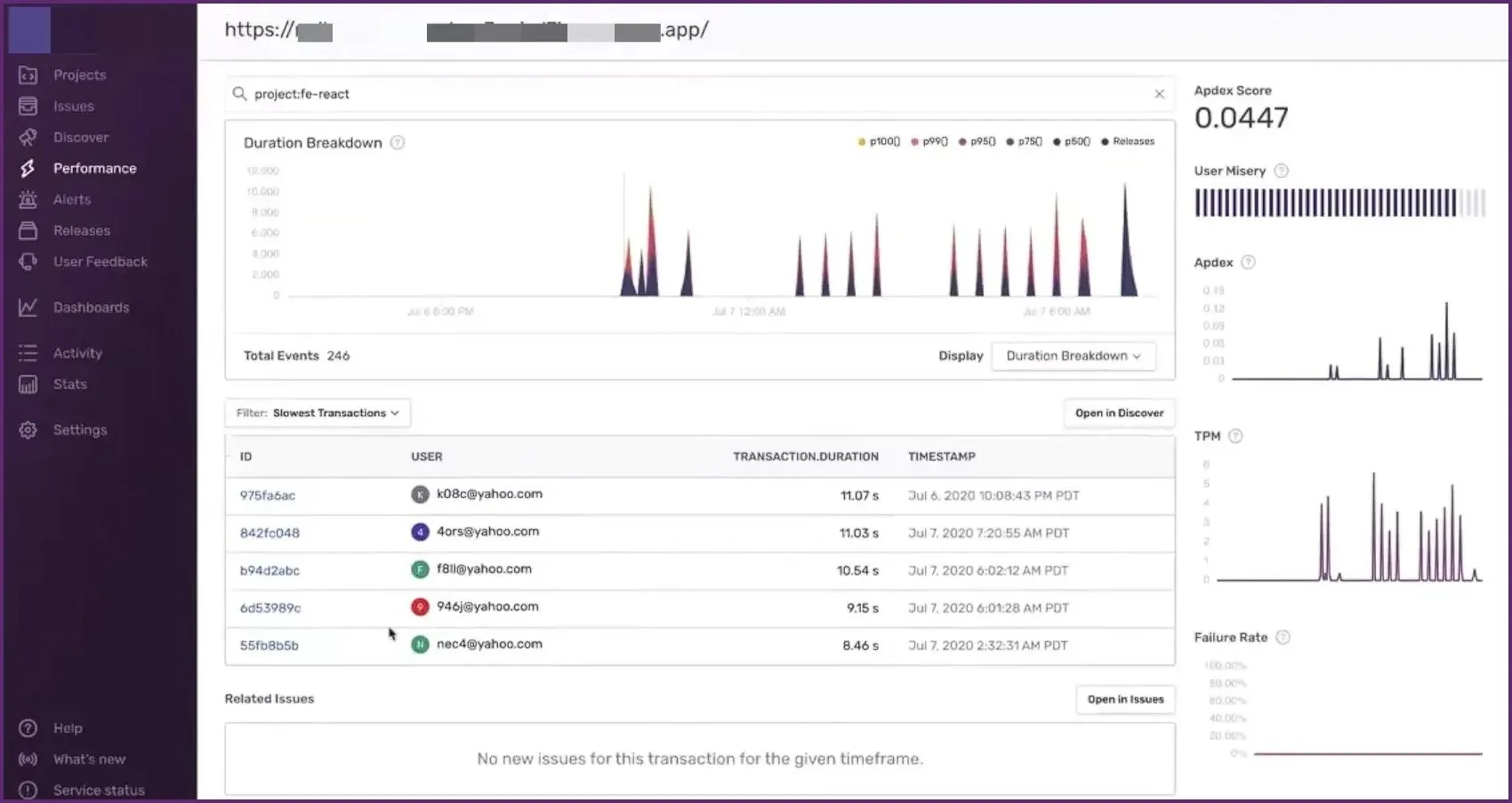Image resolution: width=1512 pixels, height=803 pixels.
Task: Toggle the p50 series in legend
Action: click(x=1072, y=141)
